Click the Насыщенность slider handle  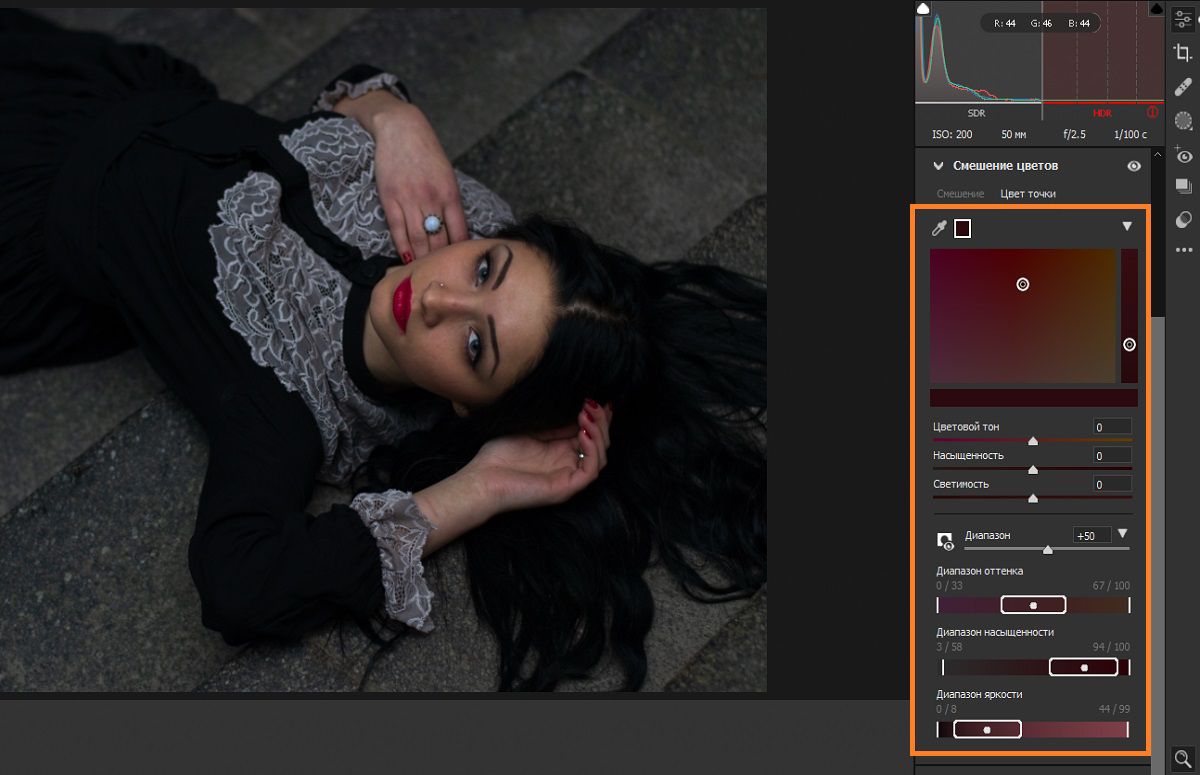point(1033,469)
